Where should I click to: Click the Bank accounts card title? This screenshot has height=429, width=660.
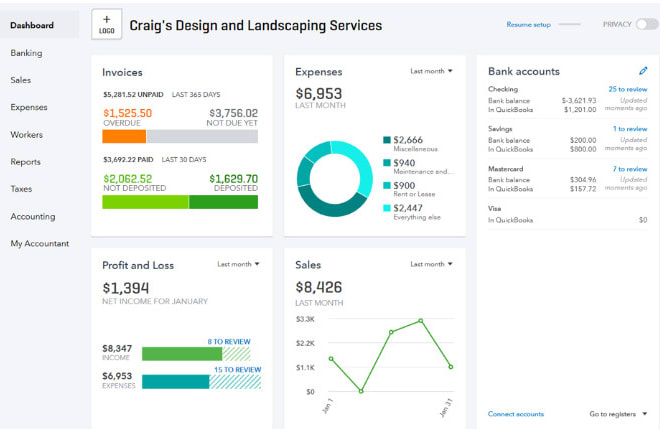click(524, 71)
